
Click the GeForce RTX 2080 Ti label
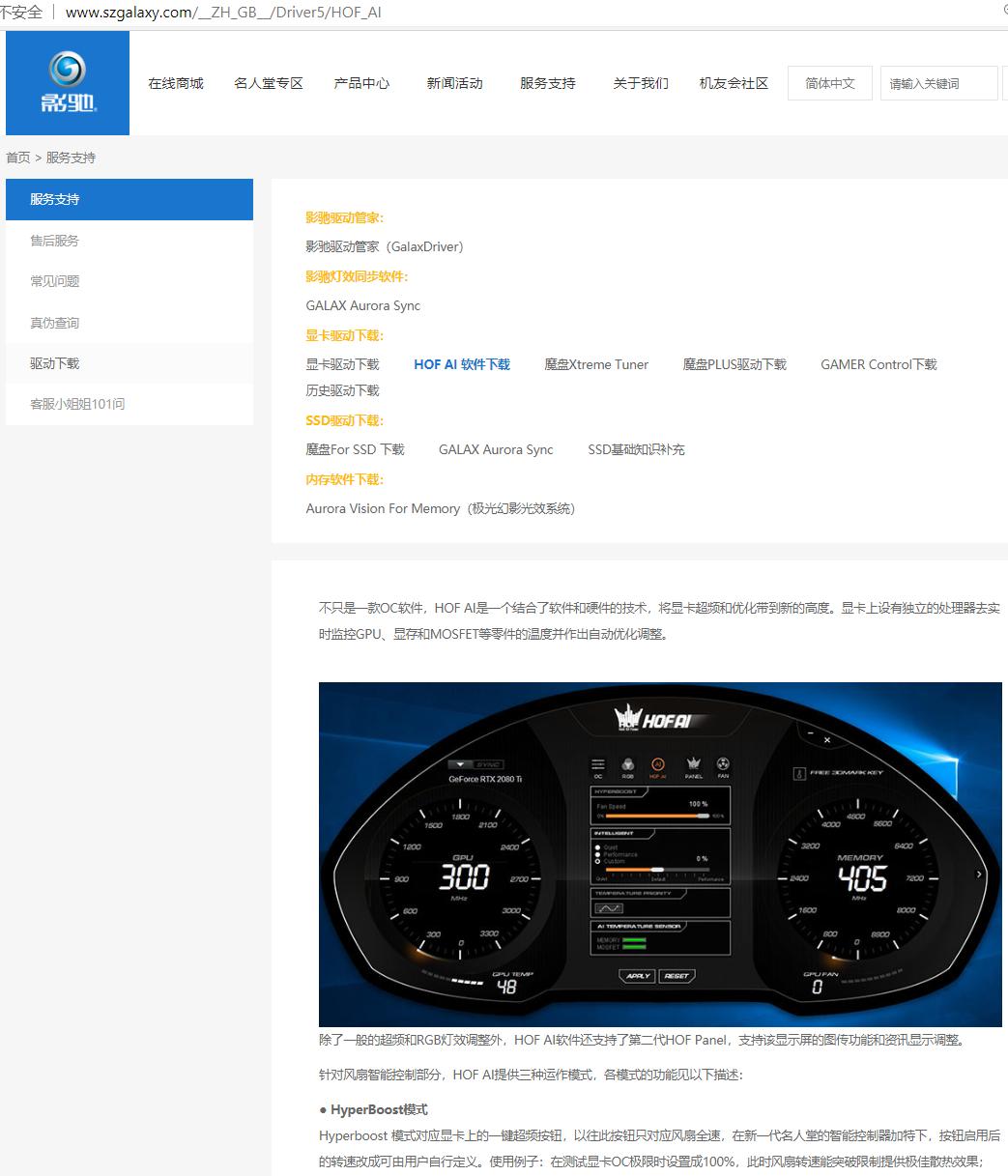[x=485, y=779]
